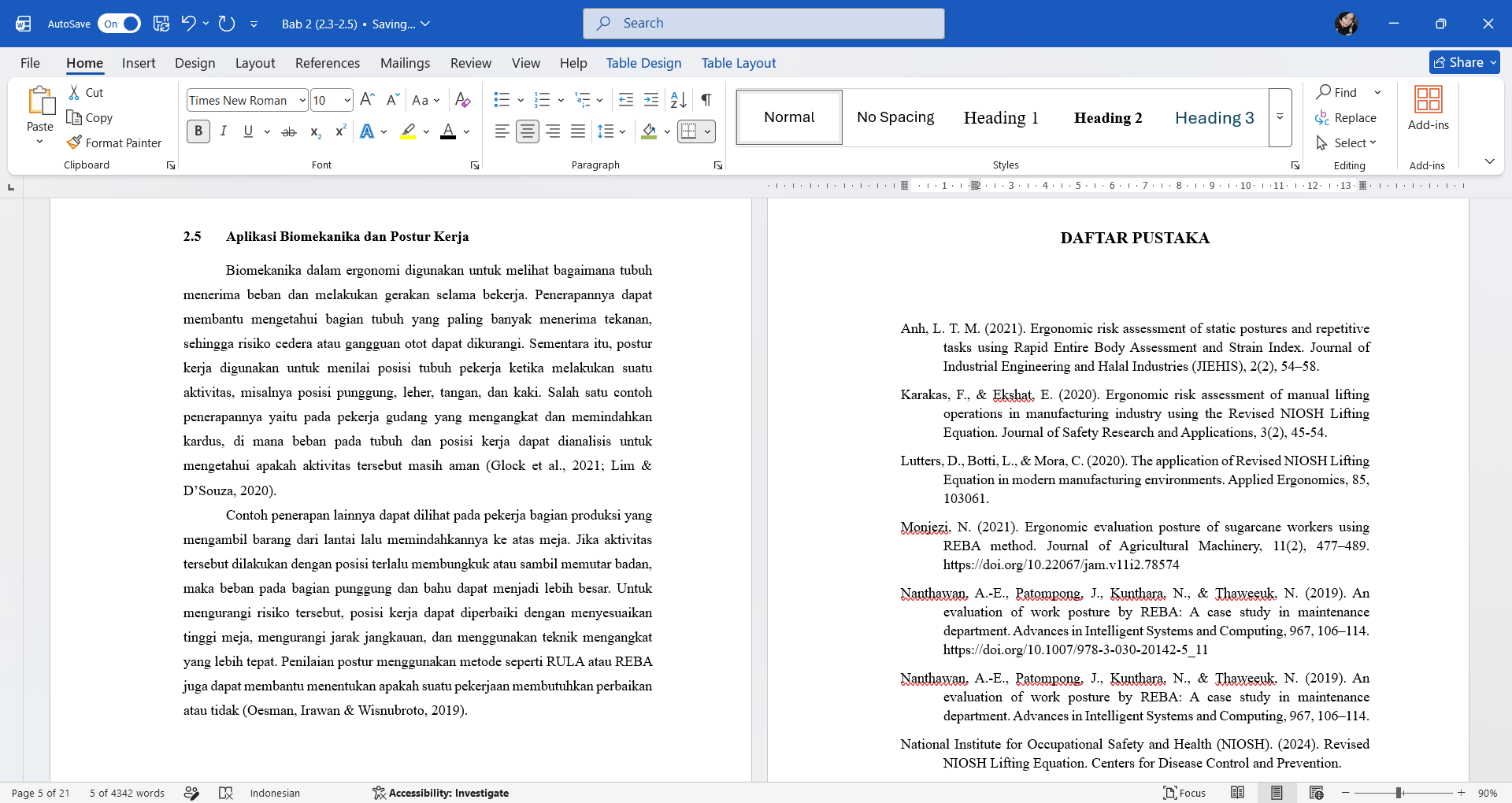
Task: Click the Clear All Formatting icon
Action: (463, 100)
